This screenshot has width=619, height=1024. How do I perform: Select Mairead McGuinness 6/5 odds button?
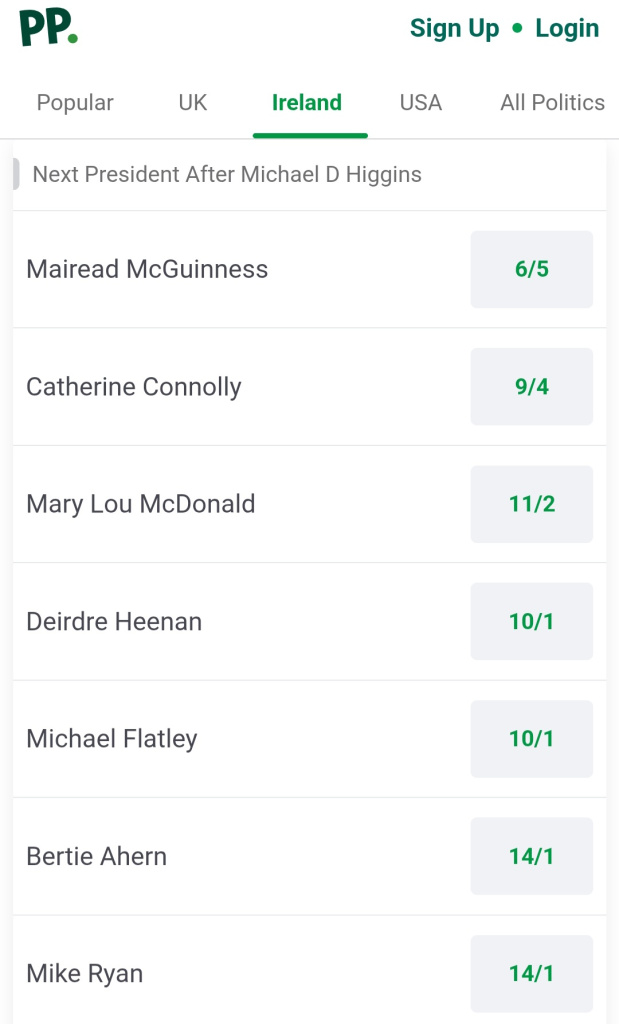pyautogui.click(x=532, y=269)
